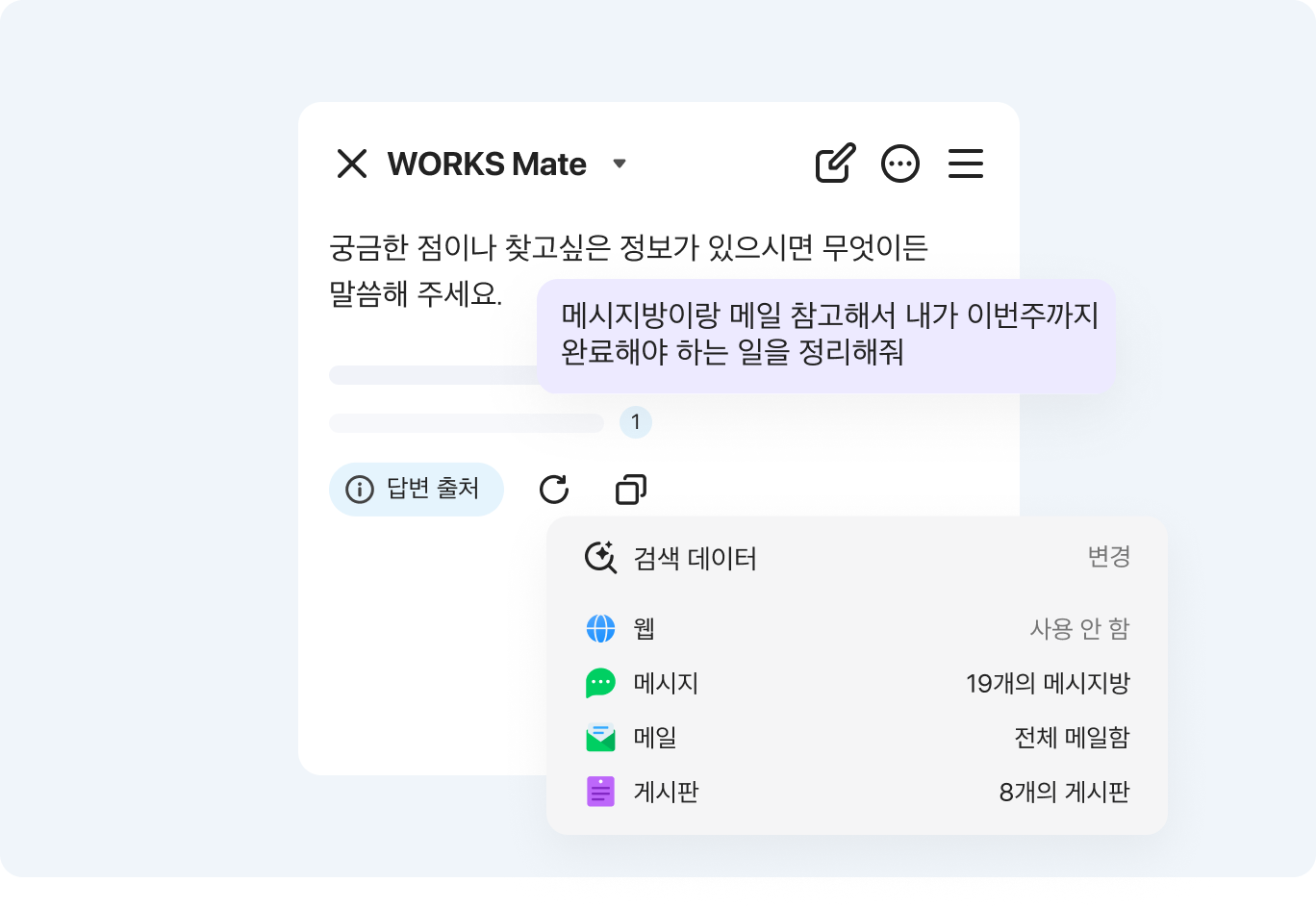Click the 답변 출처 button

(x=416, y=490)
